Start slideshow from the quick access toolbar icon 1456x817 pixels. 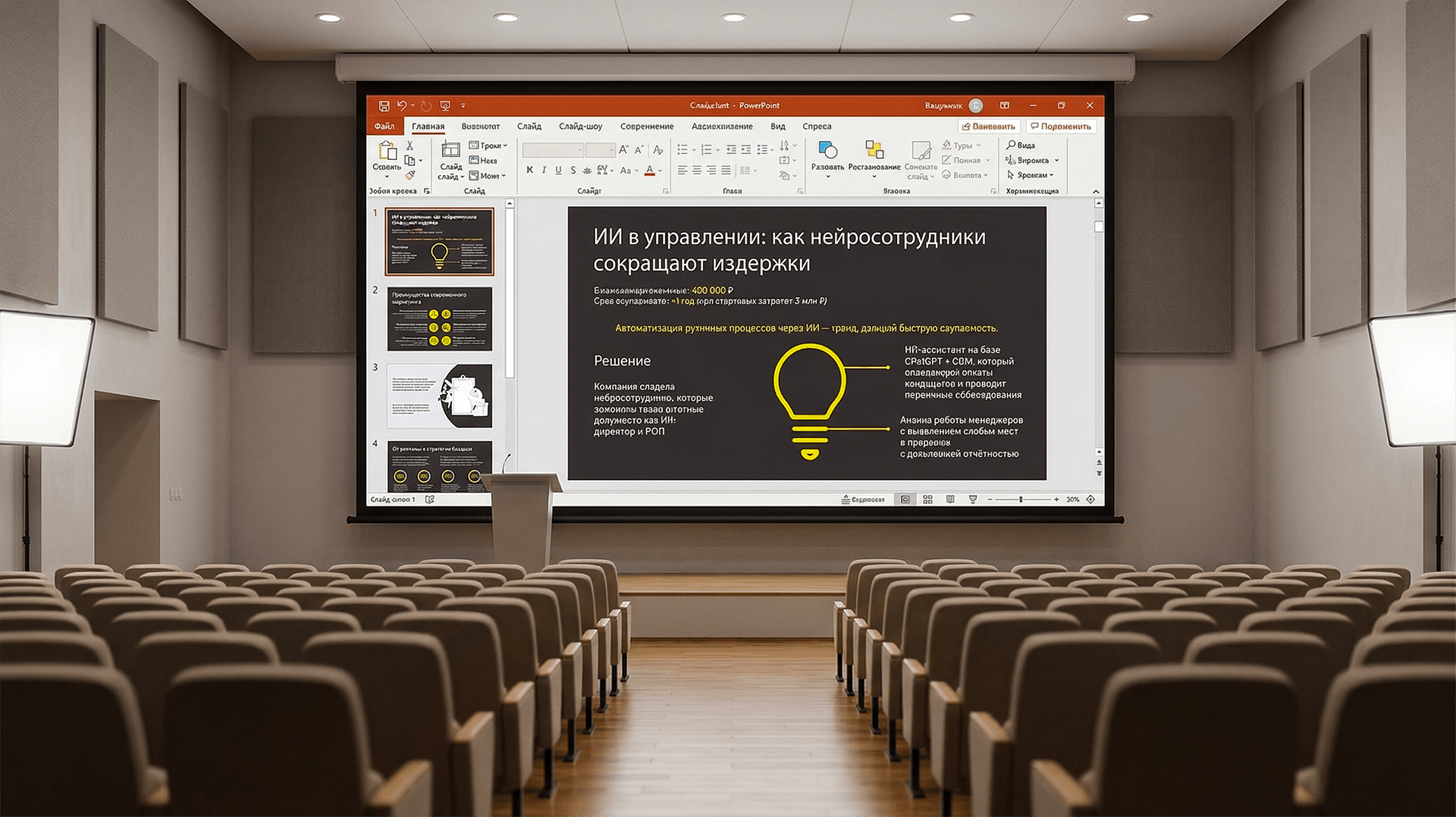point(445,106)
